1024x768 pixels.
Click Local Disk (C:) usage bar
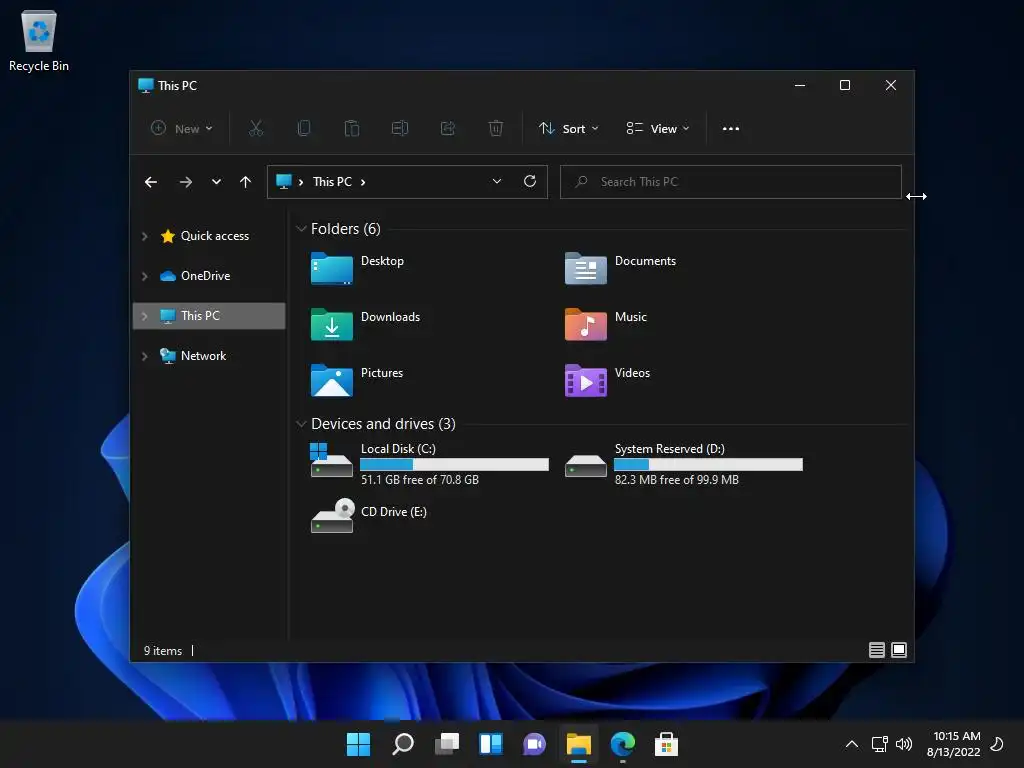point(455,464)
